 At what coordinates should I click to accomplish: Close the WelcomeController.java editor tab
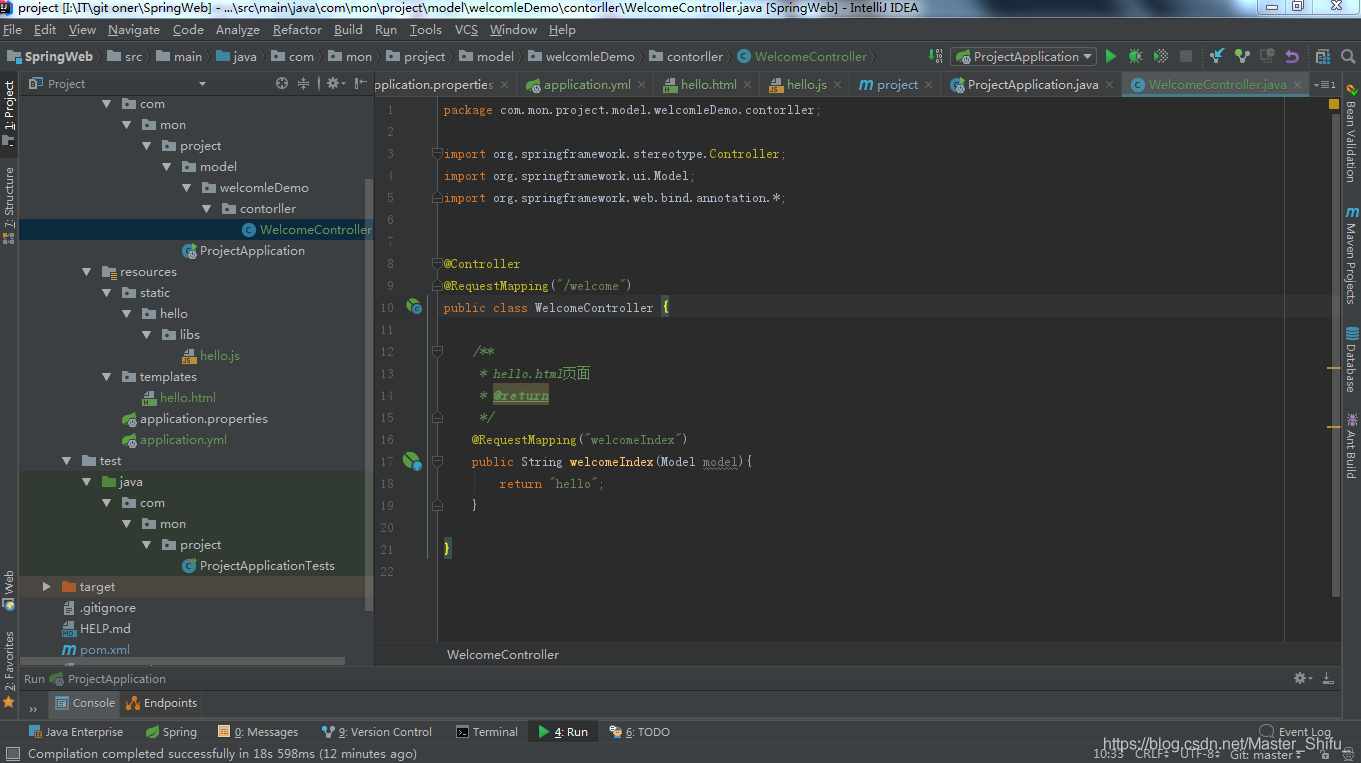1298,85
